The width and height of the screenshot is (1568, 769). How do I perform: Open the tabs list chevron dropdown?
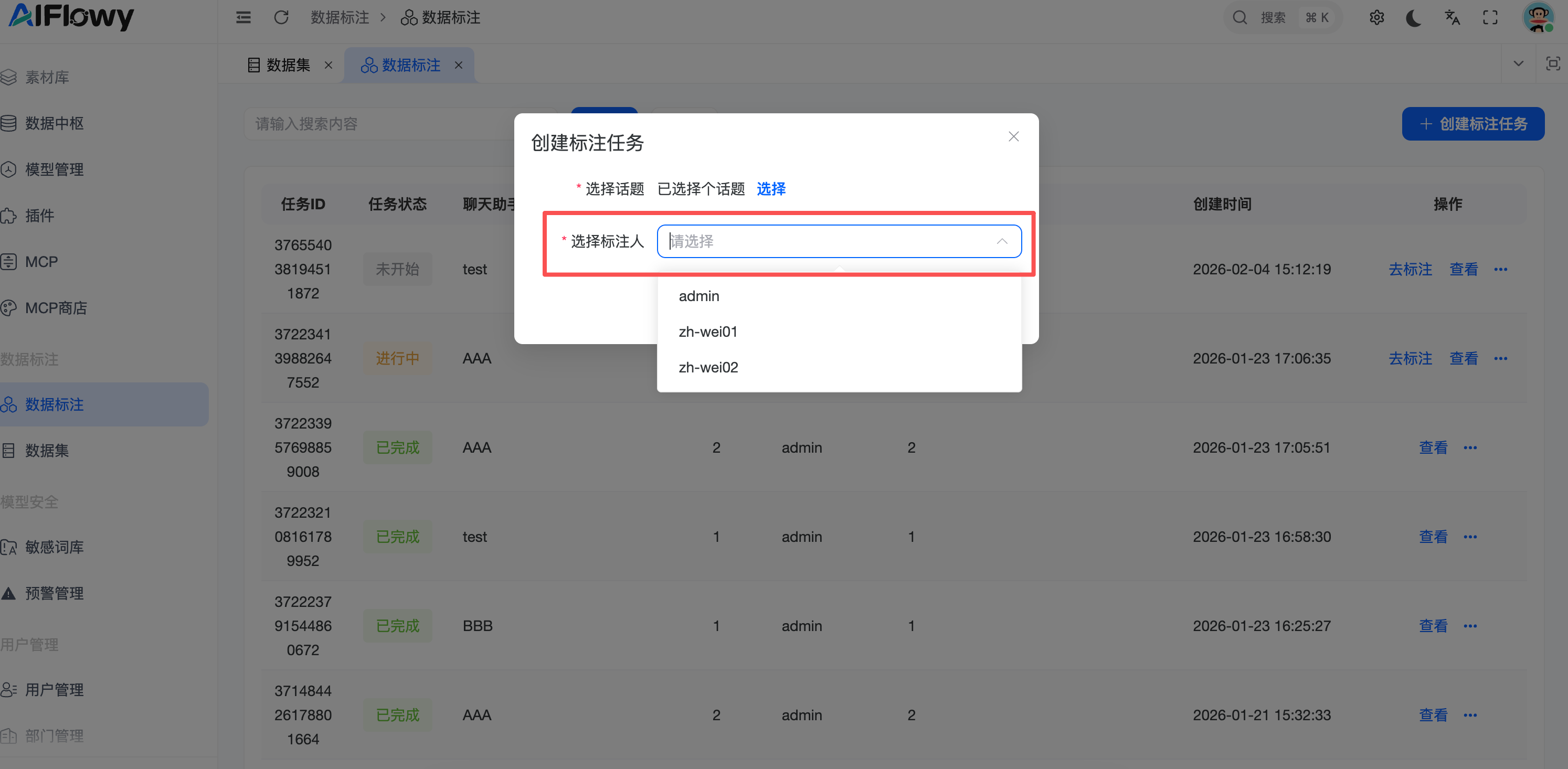(1518, 64)
